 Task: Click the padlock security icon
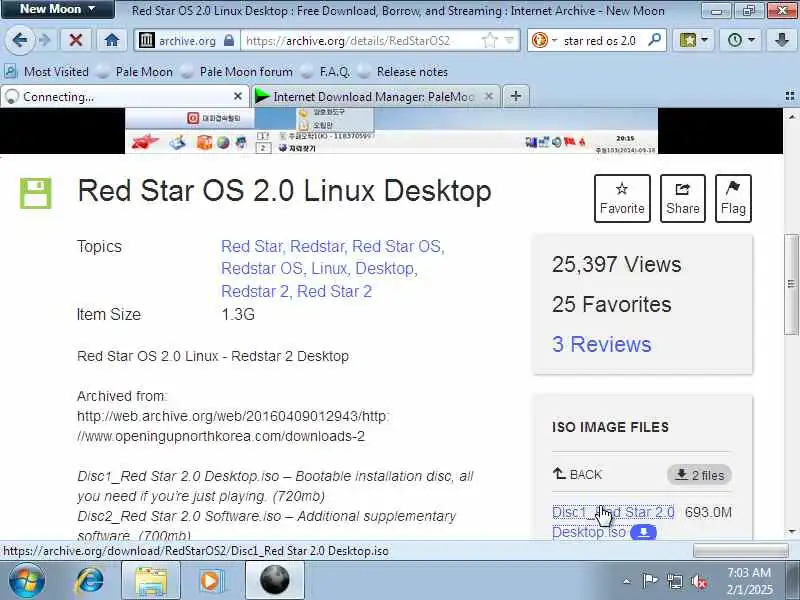click(x=229, y=40)
